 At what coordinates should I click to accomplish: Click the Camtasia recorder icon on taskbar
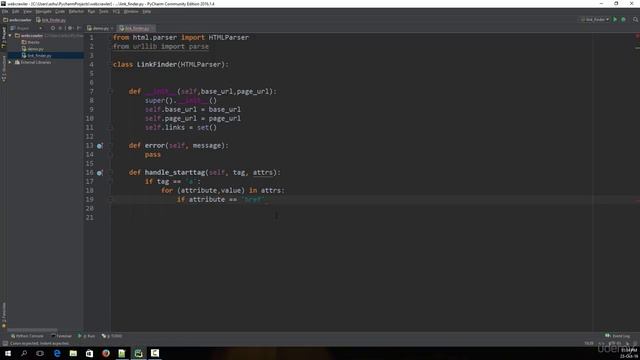click(x=155, y=353)
